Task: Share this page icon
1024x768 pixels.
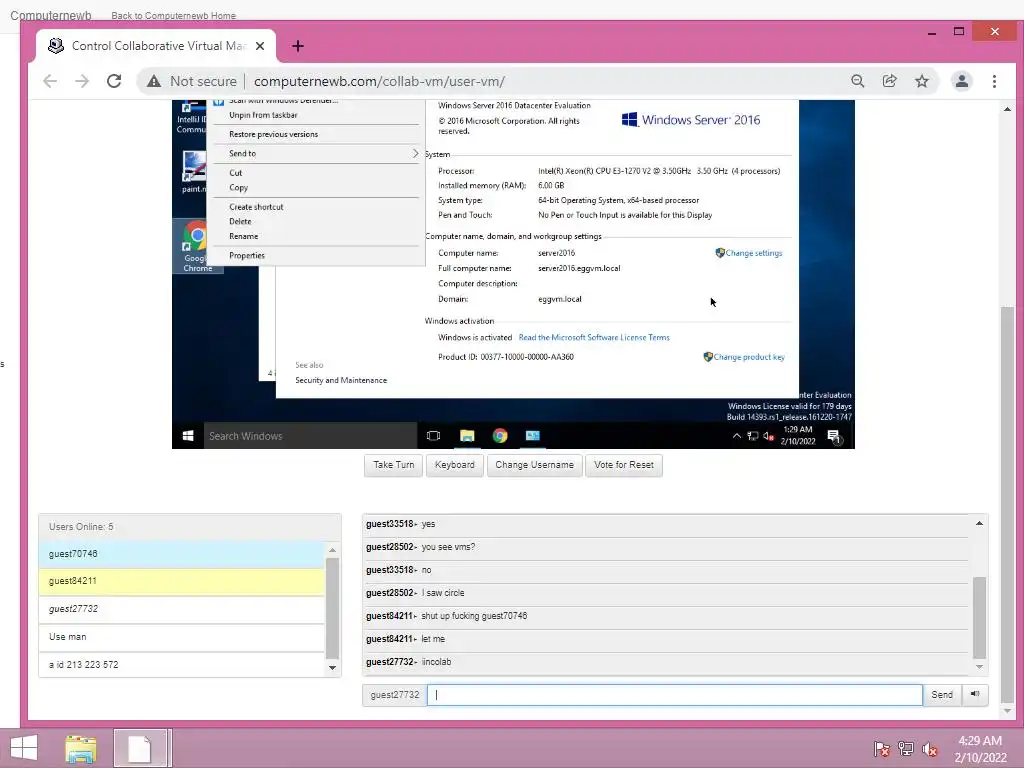Action: (x=889, y=81)
